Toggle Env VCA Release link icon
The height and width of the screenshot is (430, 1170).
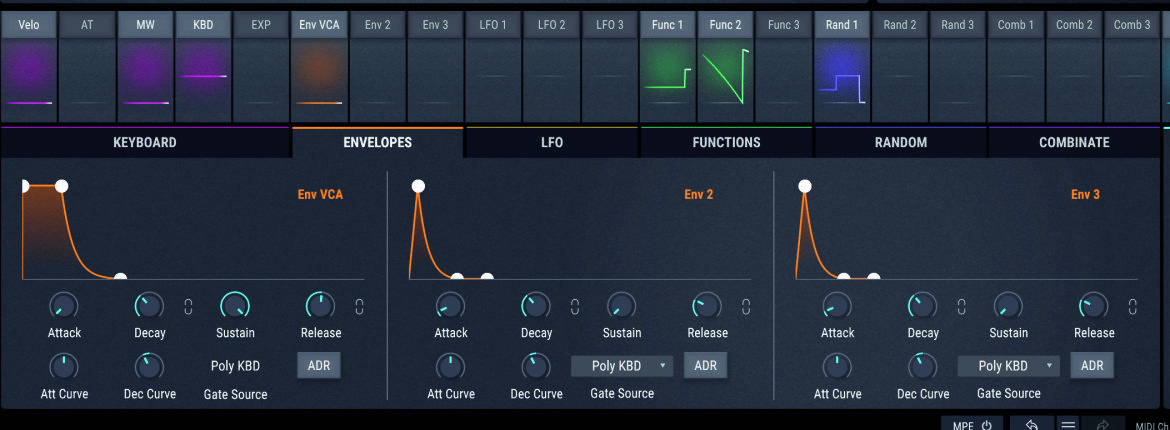(x=360, y=306)
